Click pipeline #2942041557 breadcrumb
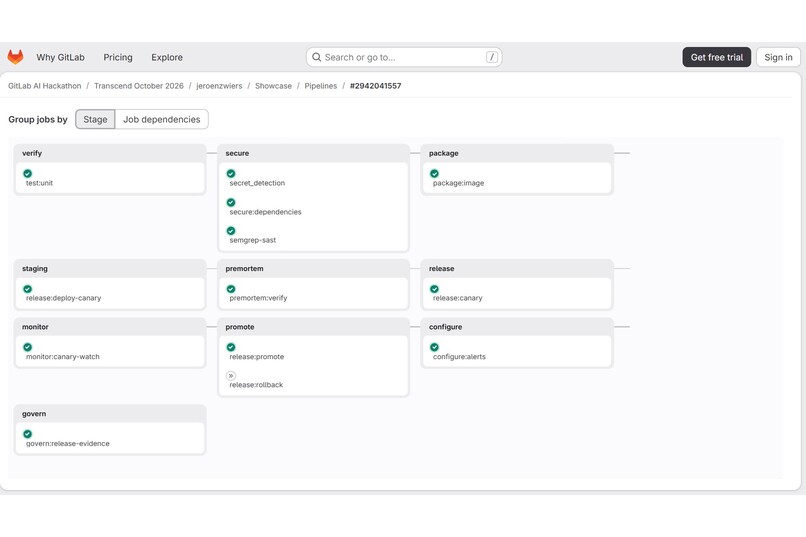The height and width of the screenshot is (537, 806). click(375, 86)
